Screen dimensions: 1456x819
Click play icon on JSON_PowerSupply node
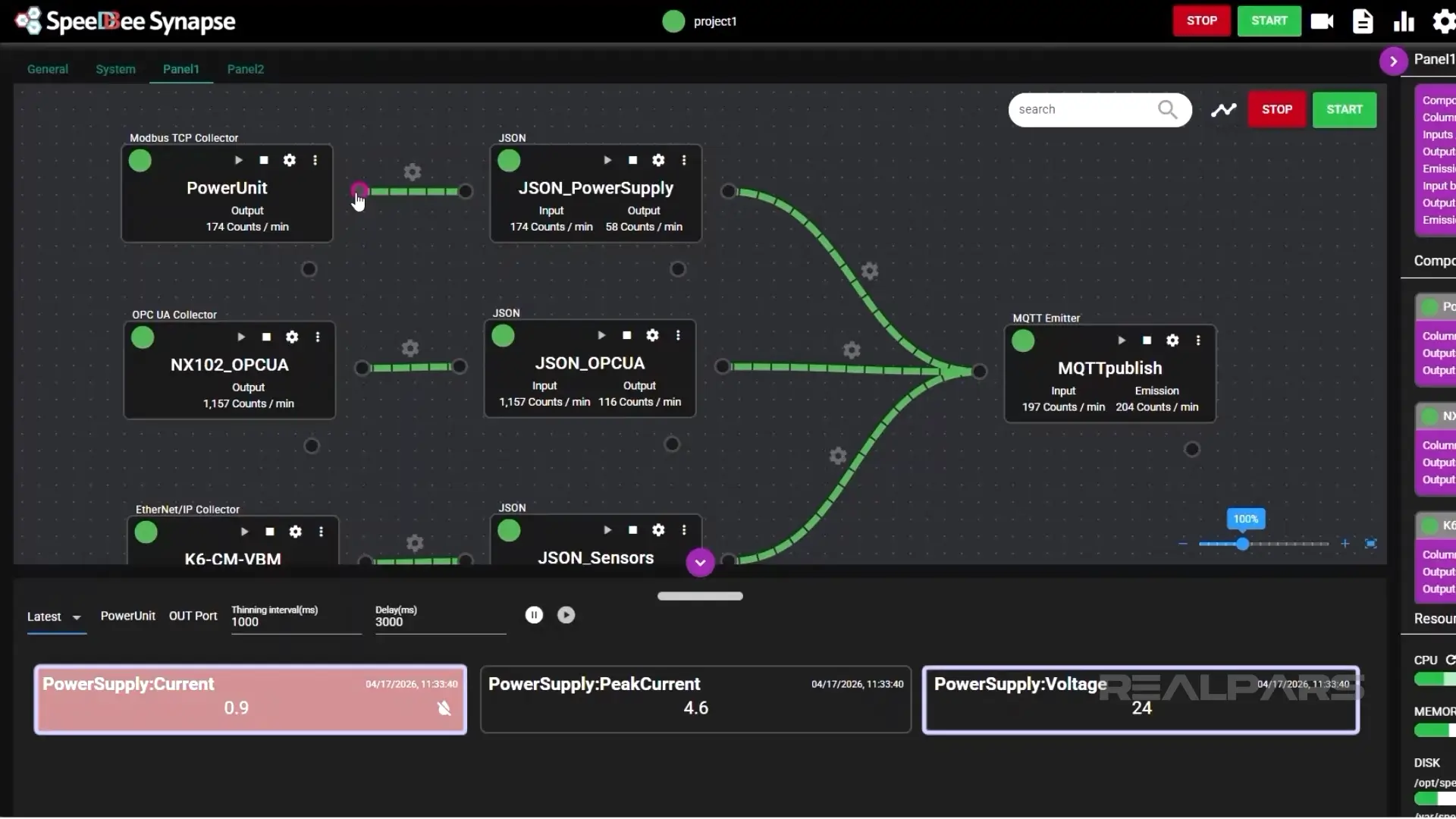pos(607,160)
